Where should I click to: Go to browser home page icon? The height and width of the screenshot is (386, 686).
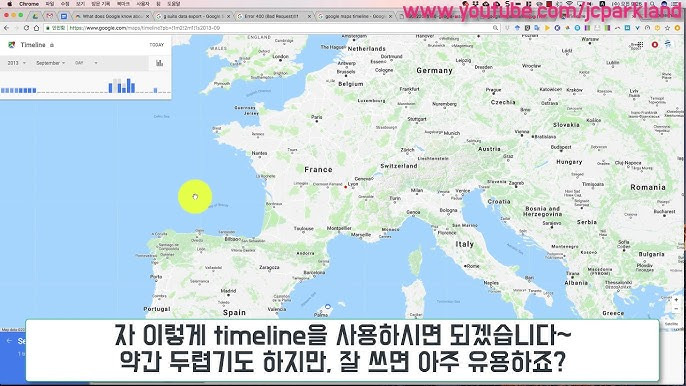click(x=36, y=28)
